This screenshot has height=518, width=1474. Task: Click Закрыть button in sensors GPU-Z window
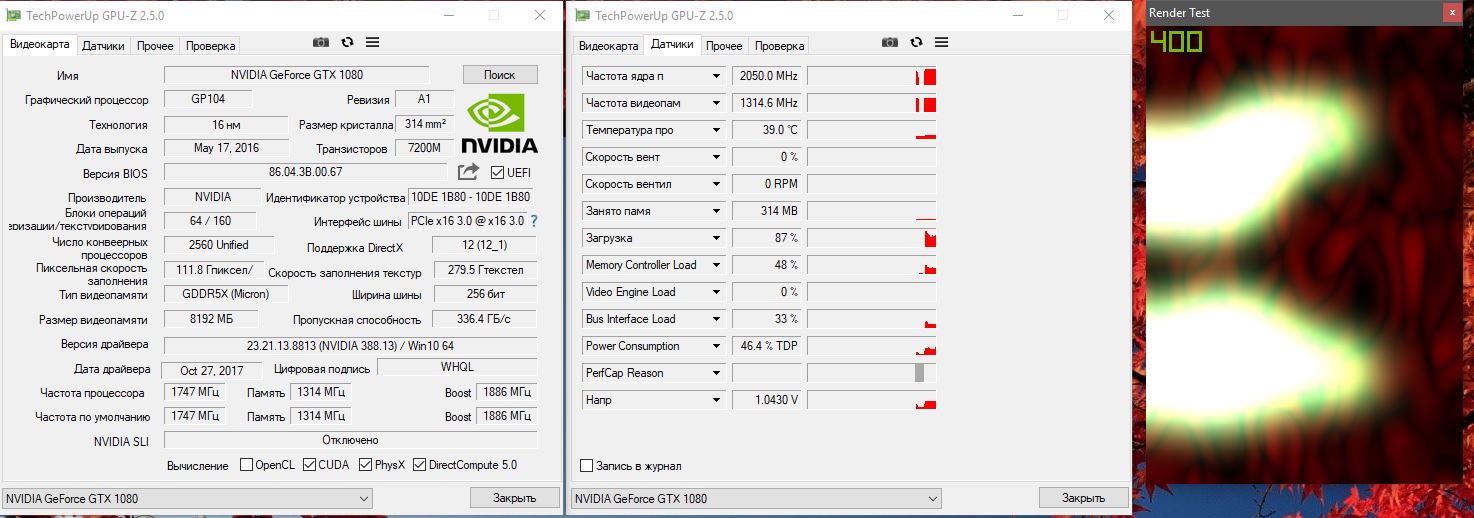(1083, 498)
